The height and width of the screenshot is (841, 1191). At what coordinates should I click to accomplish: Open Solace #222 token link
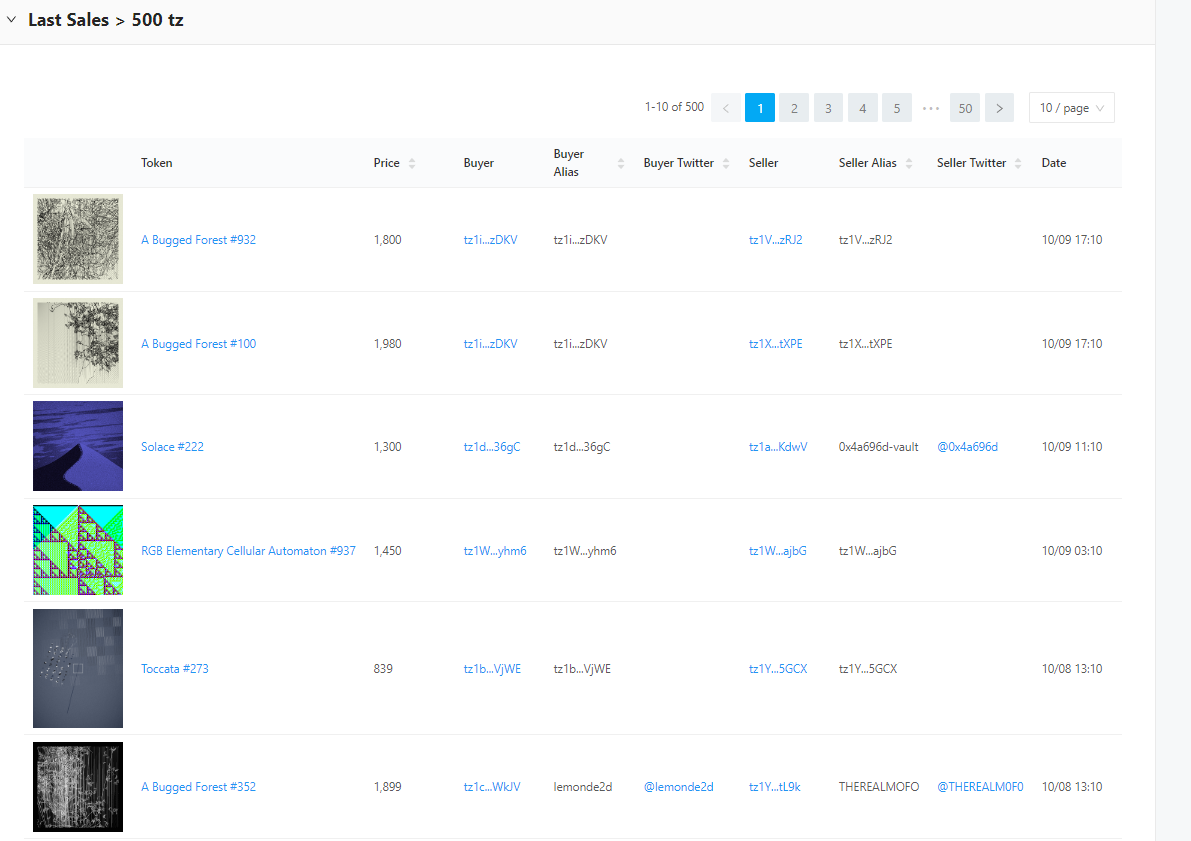(x=172, y=447)
